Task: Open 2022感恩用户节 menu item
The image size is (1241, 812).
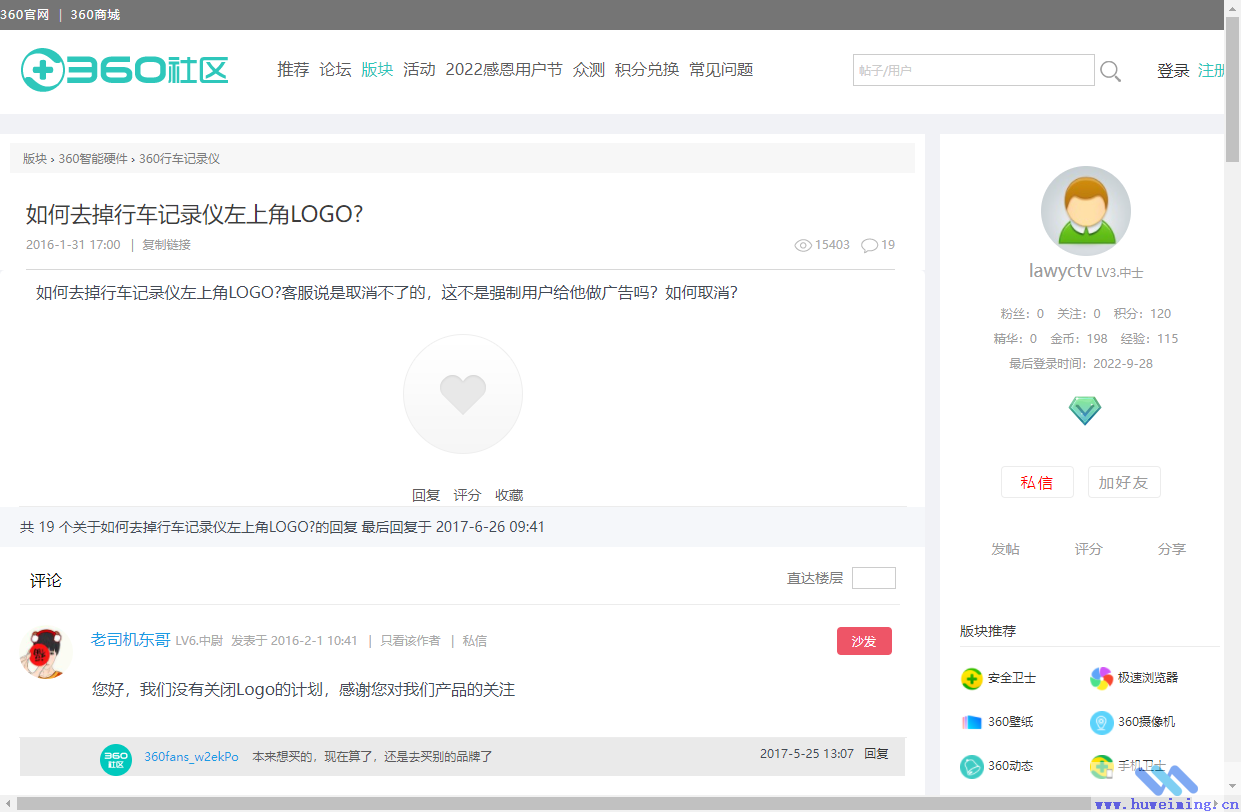Action: pos(504,70)
